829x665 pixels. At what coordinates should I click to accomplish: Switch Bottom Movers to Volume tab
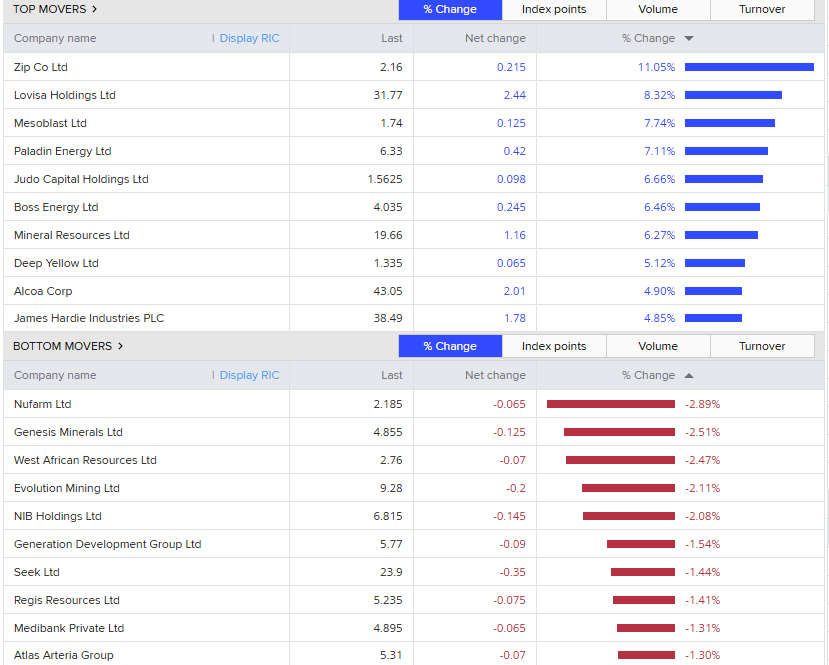pyautogui.click(x=658, y=346)
